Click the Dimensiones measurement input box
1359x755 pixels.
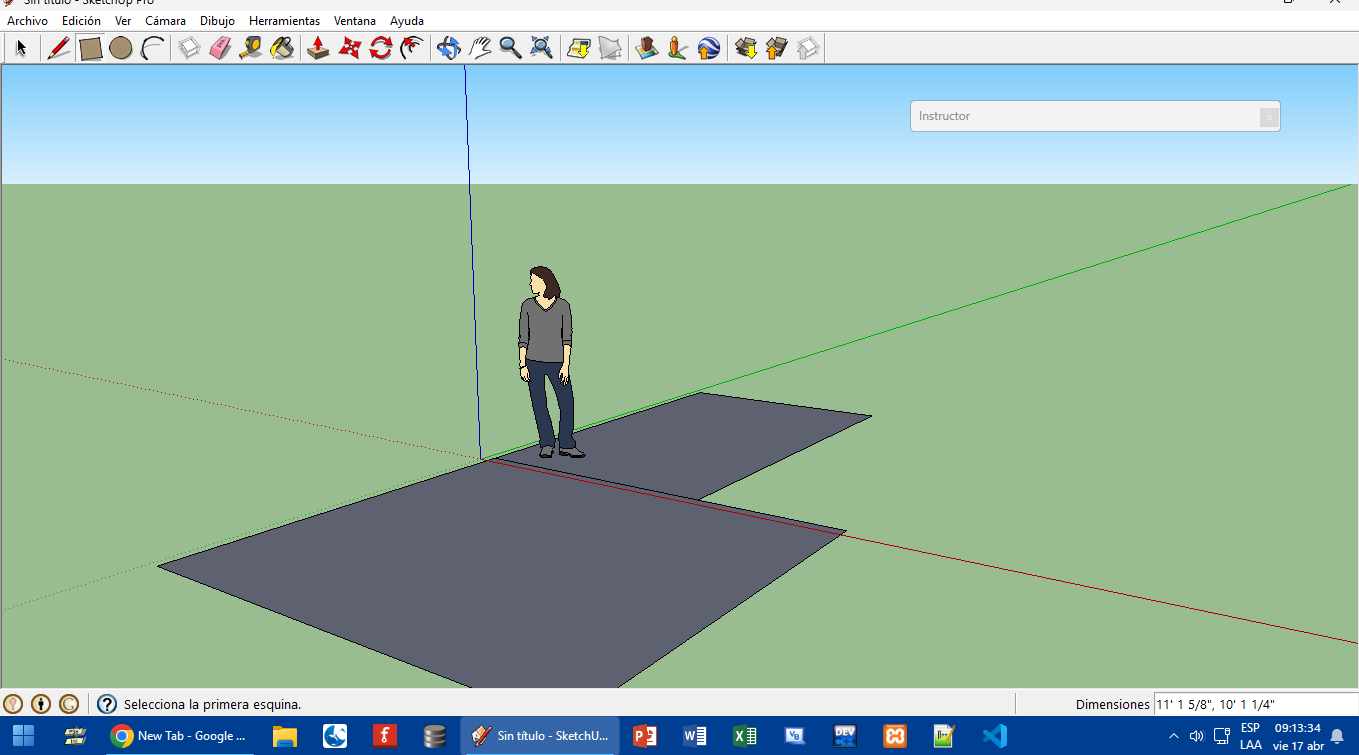click(x=1254, y=704)
